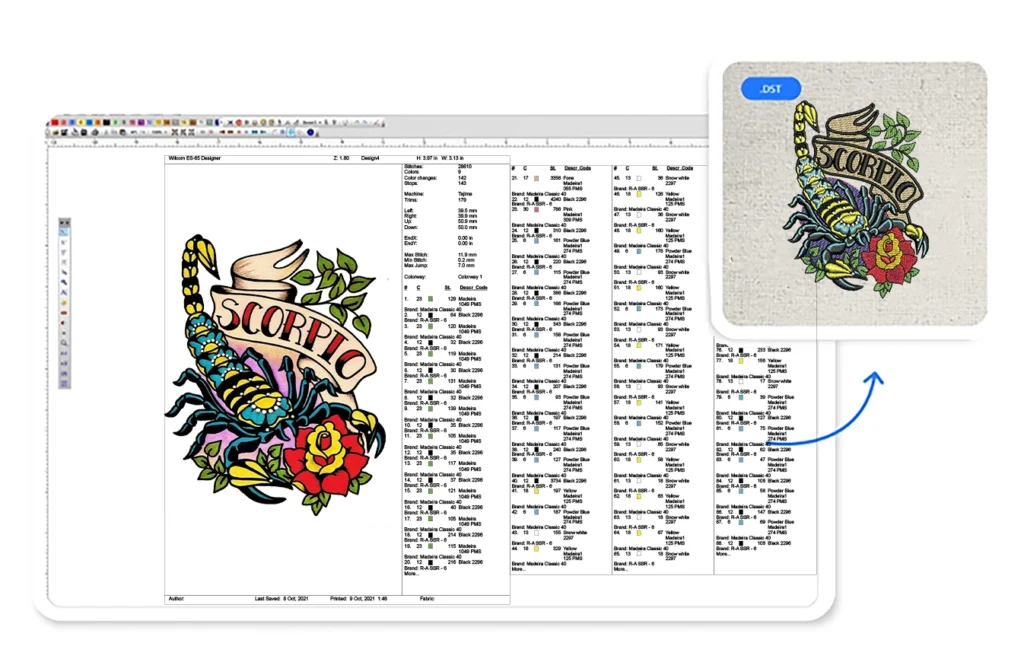Pick the black thread color in the palette bar
This screenshot has width=1024, height=665.
coord(106,122)
